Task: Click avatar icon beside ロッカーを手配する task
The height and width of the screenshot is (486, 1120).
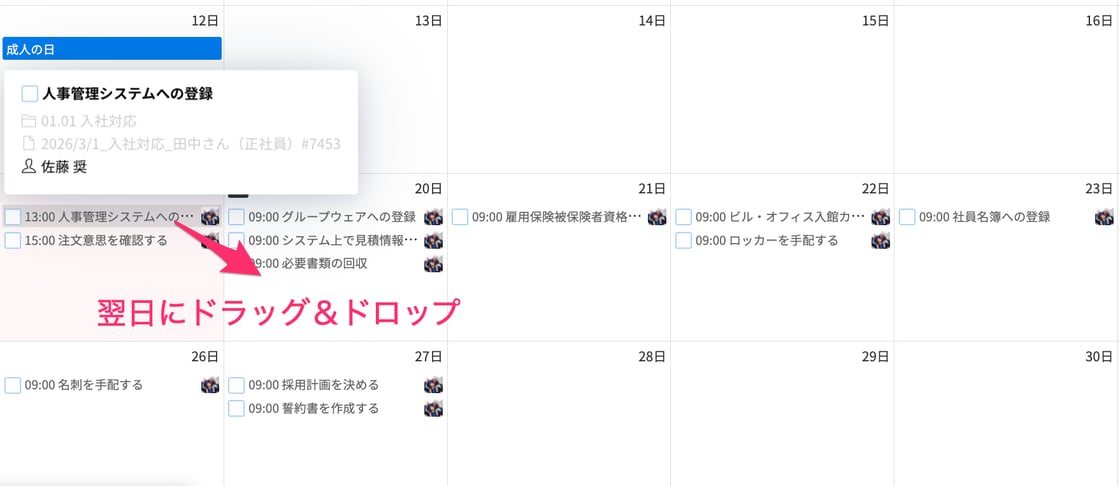Action: 881,241
